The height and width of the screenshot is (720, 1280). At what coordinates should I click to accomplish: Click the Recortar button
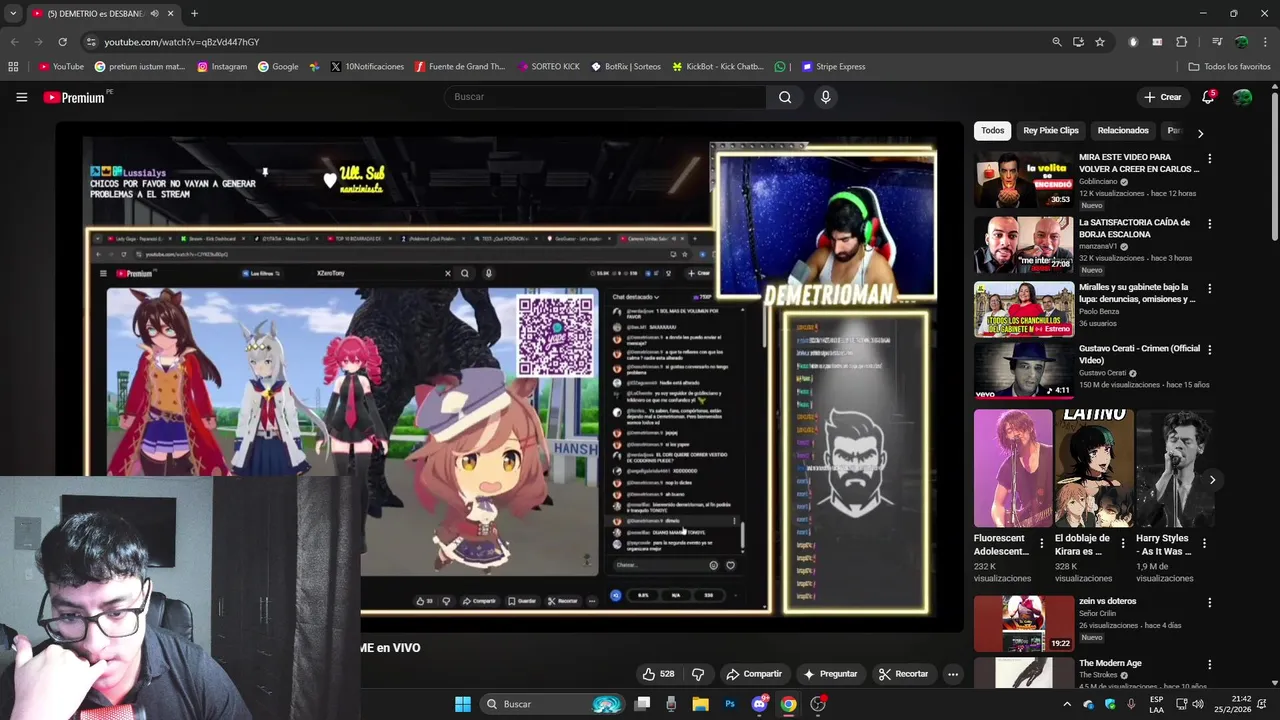(x=903, y=674)
